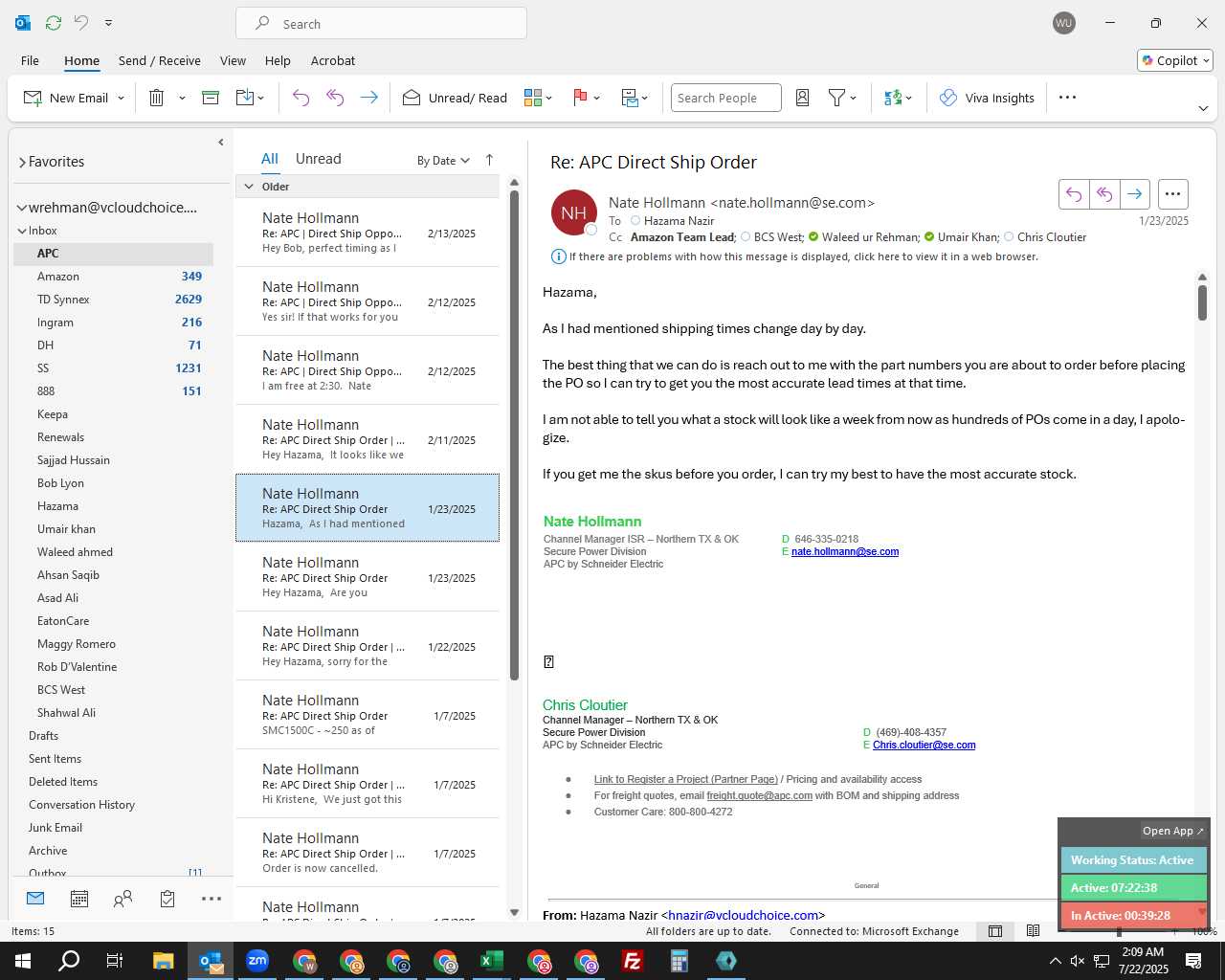Open New Email dropdown arrow
Screen dimensions: 1225x980
[121, 98]
